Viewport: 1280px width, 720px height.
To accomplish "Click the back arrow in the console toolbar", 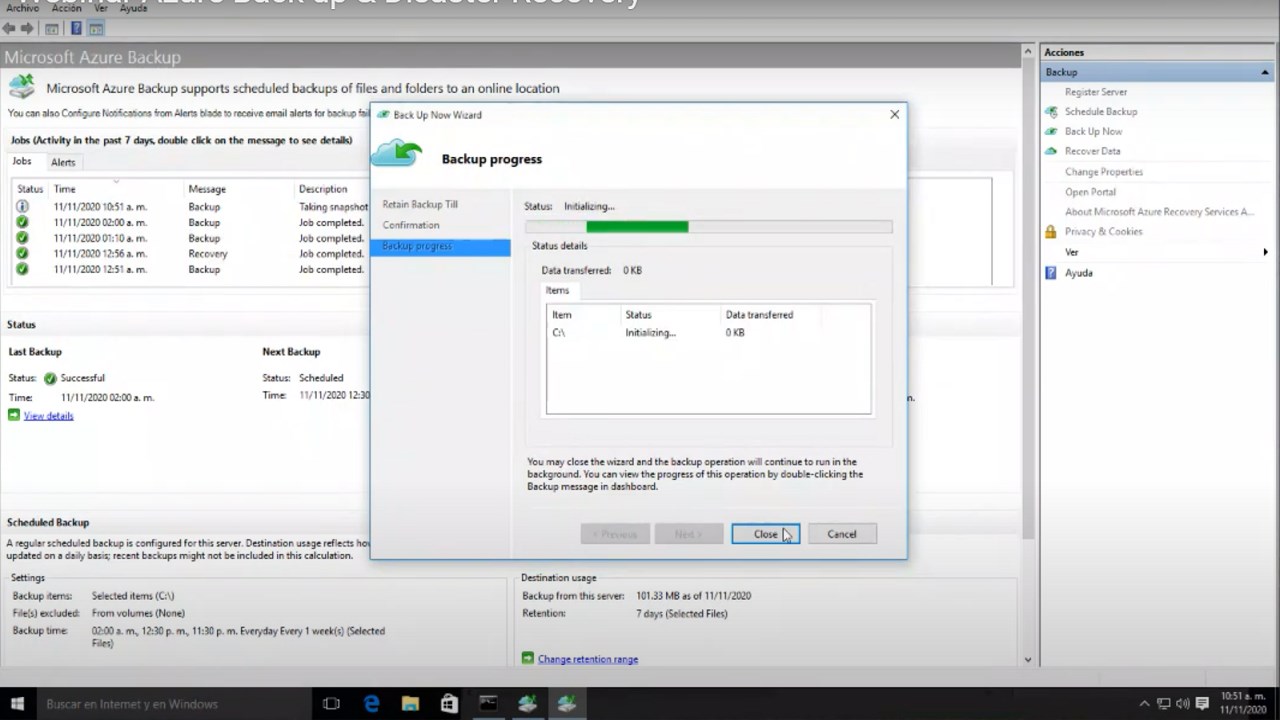I will click(x=10, y=28).
